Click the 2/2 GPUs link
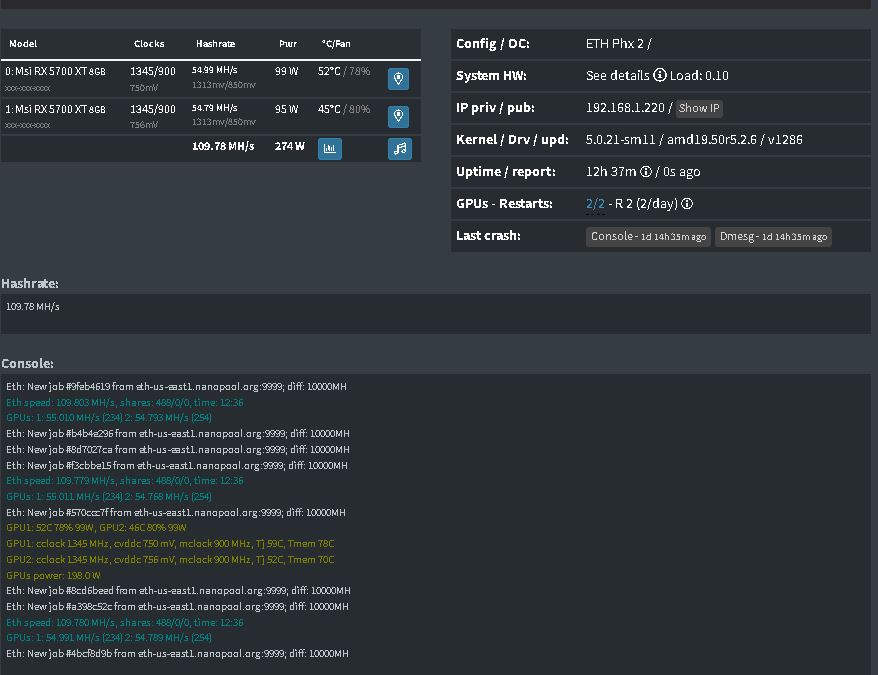 (x=595, y=203)
